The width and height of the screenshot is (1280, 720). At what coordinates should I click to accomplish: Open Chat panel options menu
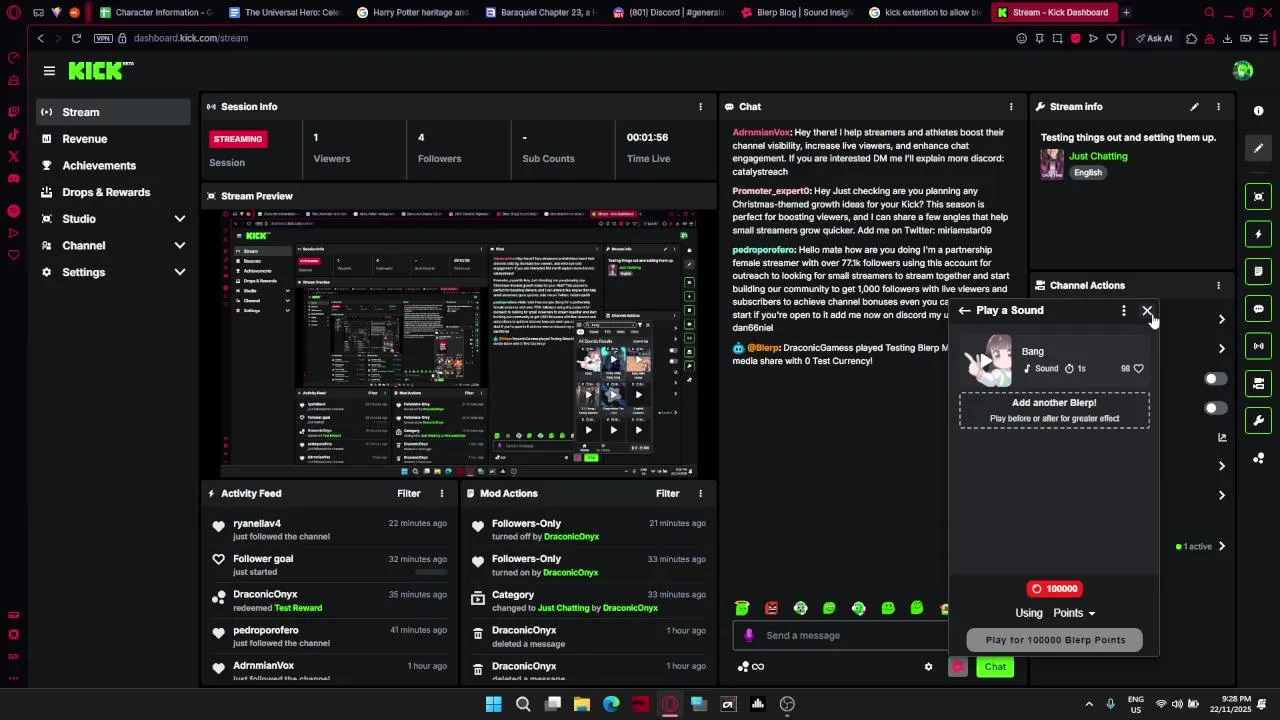click(1011, 107)
